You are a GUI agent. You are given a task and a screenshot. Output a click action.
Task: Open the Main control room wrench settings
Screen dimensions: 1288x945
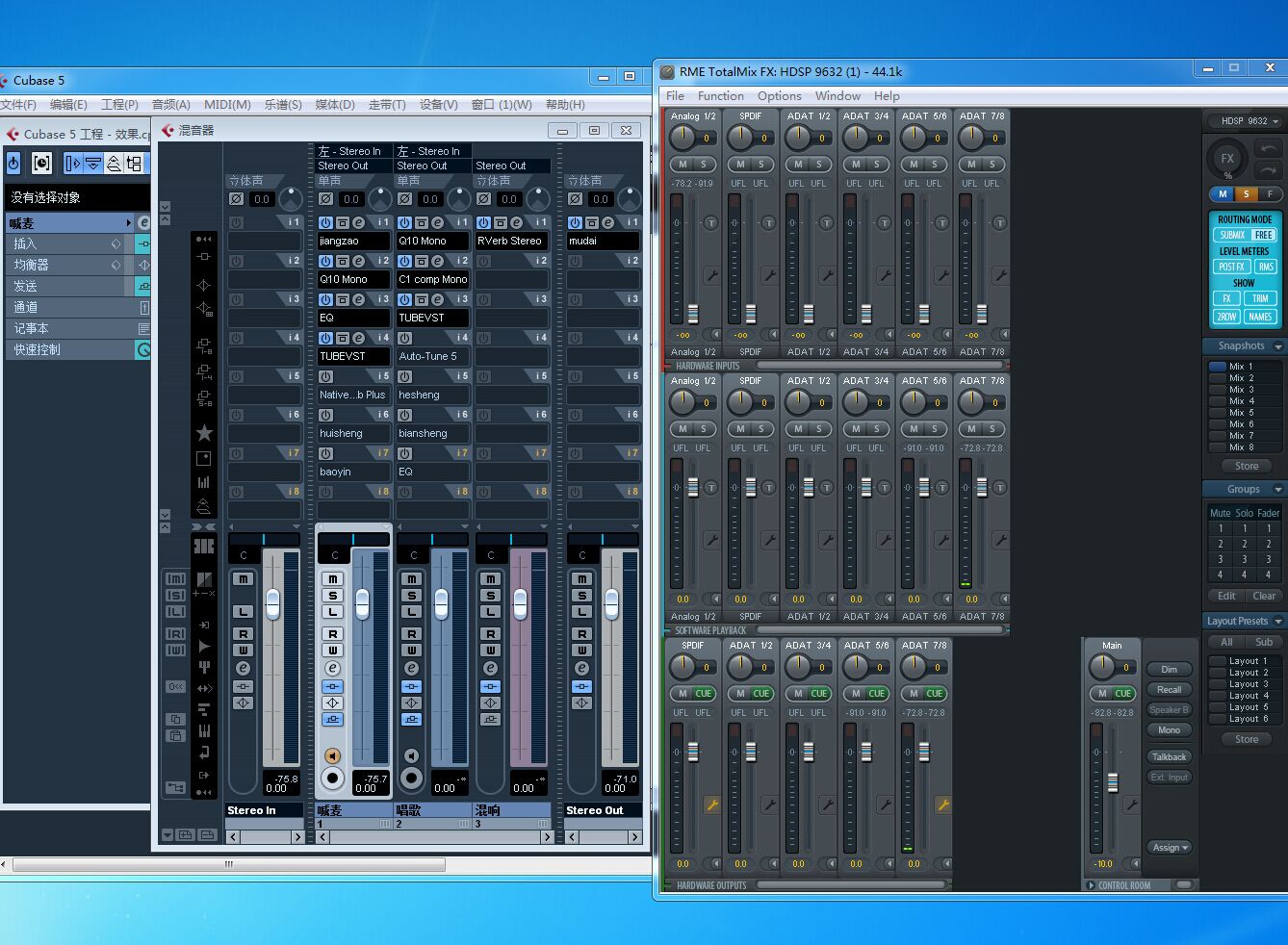(x=1131, y=805)
